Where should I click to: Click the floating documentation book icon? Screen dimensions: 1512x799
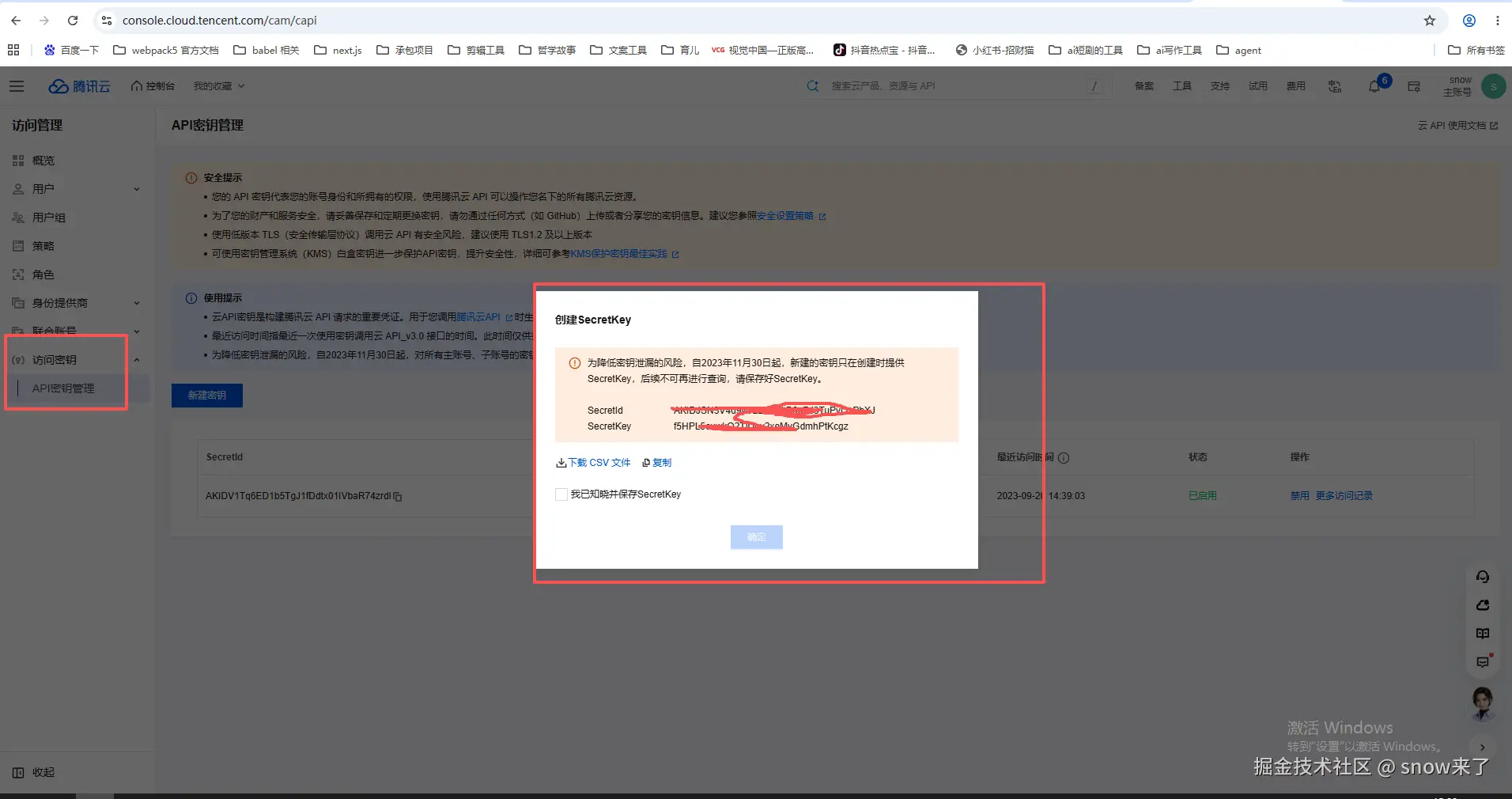click(x=1483, y=634)
